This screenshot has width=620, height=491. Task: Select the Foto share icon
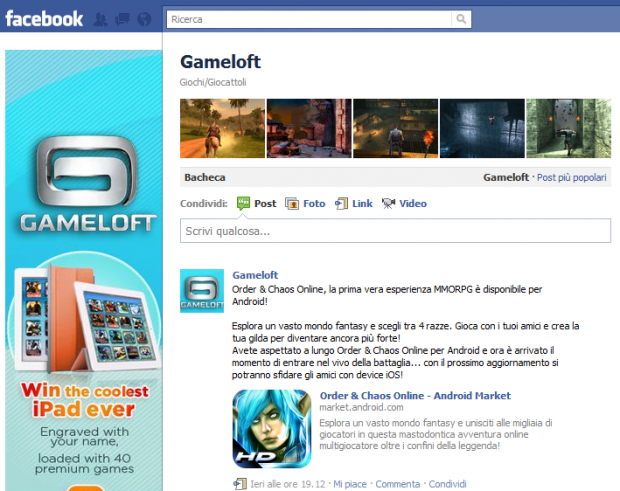[x=292, y=204]
